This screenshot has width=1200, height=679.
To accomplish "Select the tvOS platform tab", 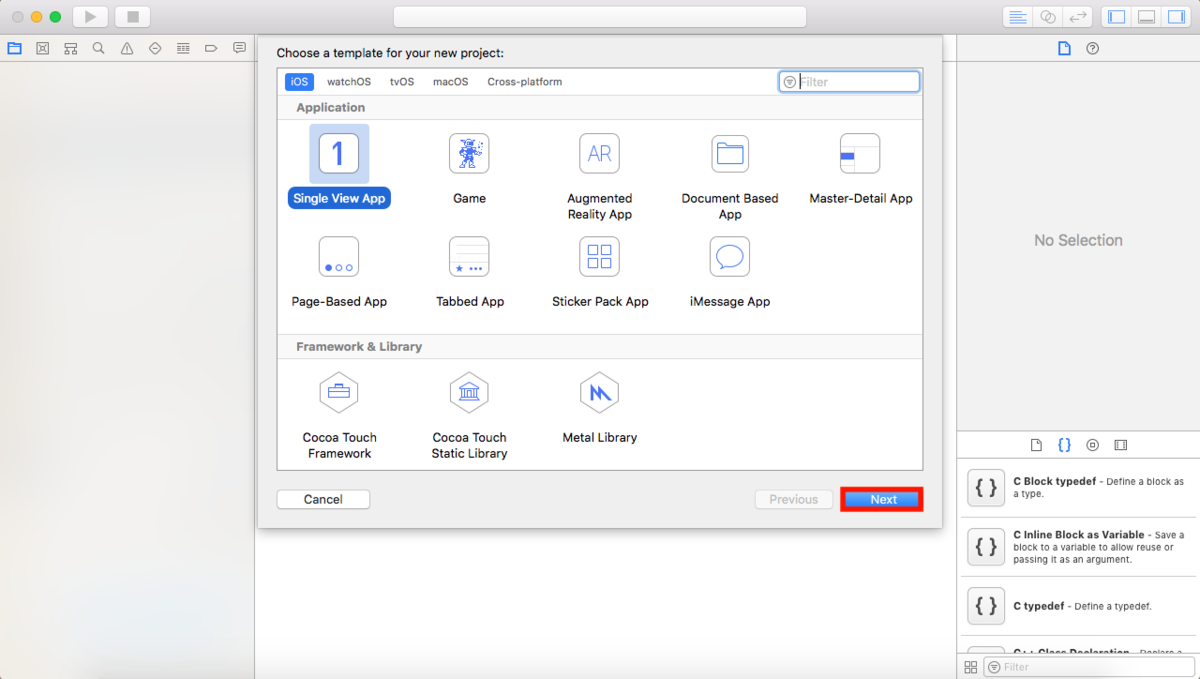I will [402, 82].
